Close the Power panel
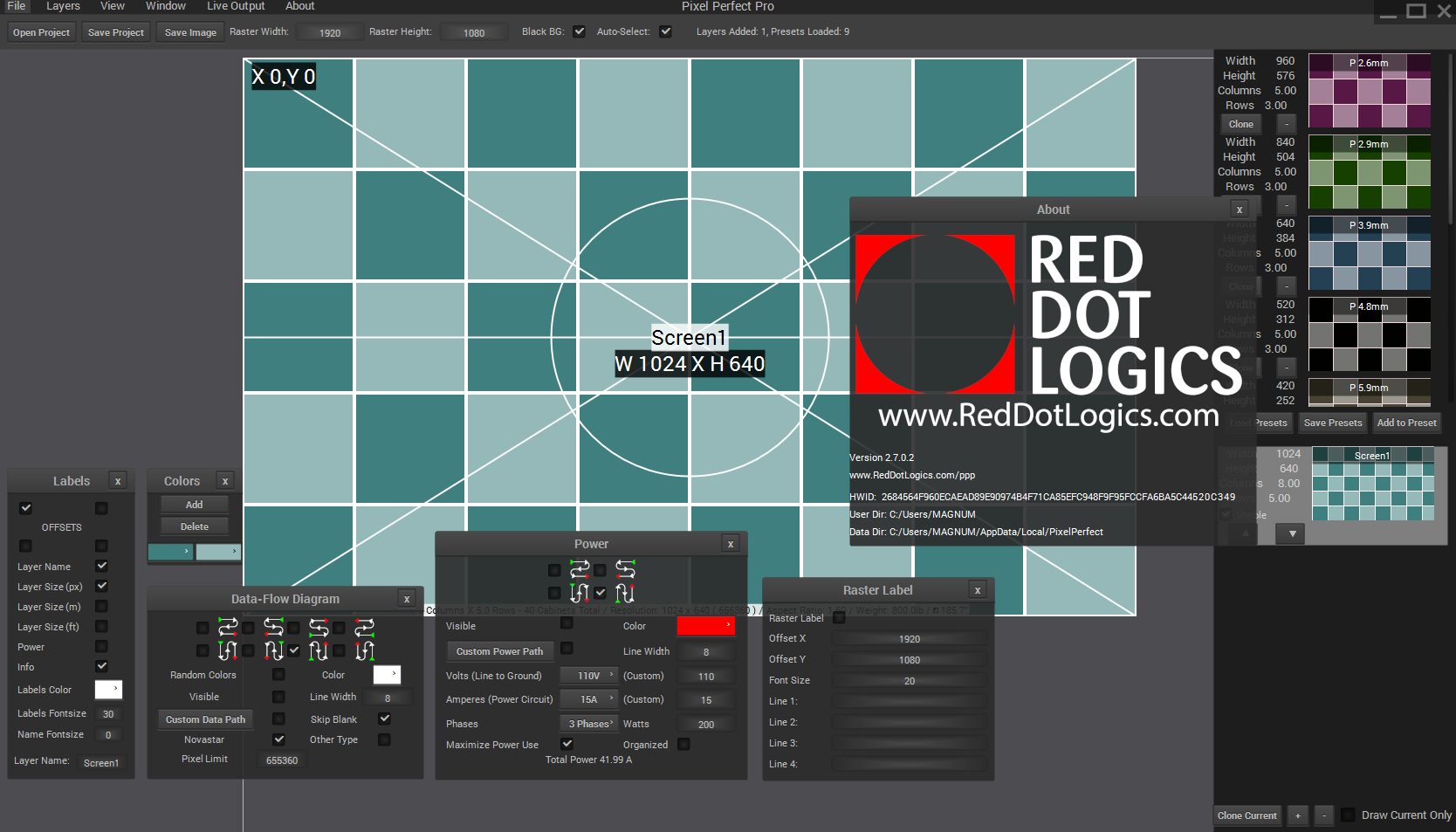The height and width of the screenshot is (832, 1456). pyautogui.click(x=731, y=544)
